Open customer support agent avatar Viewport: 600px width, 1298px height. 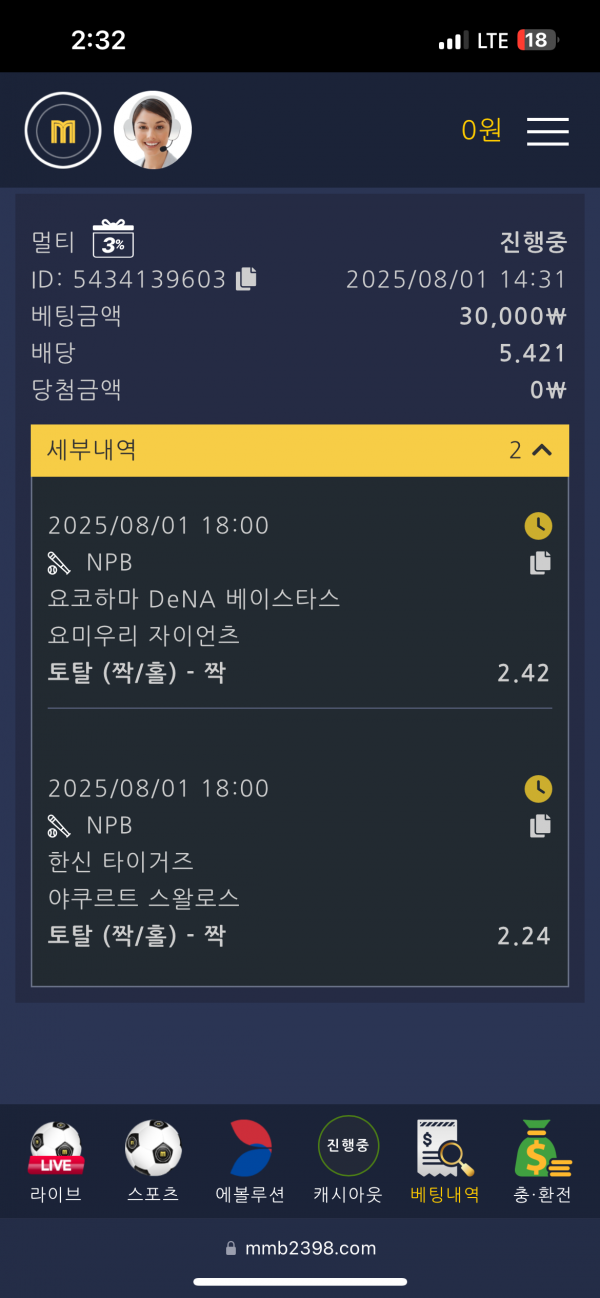152,130
